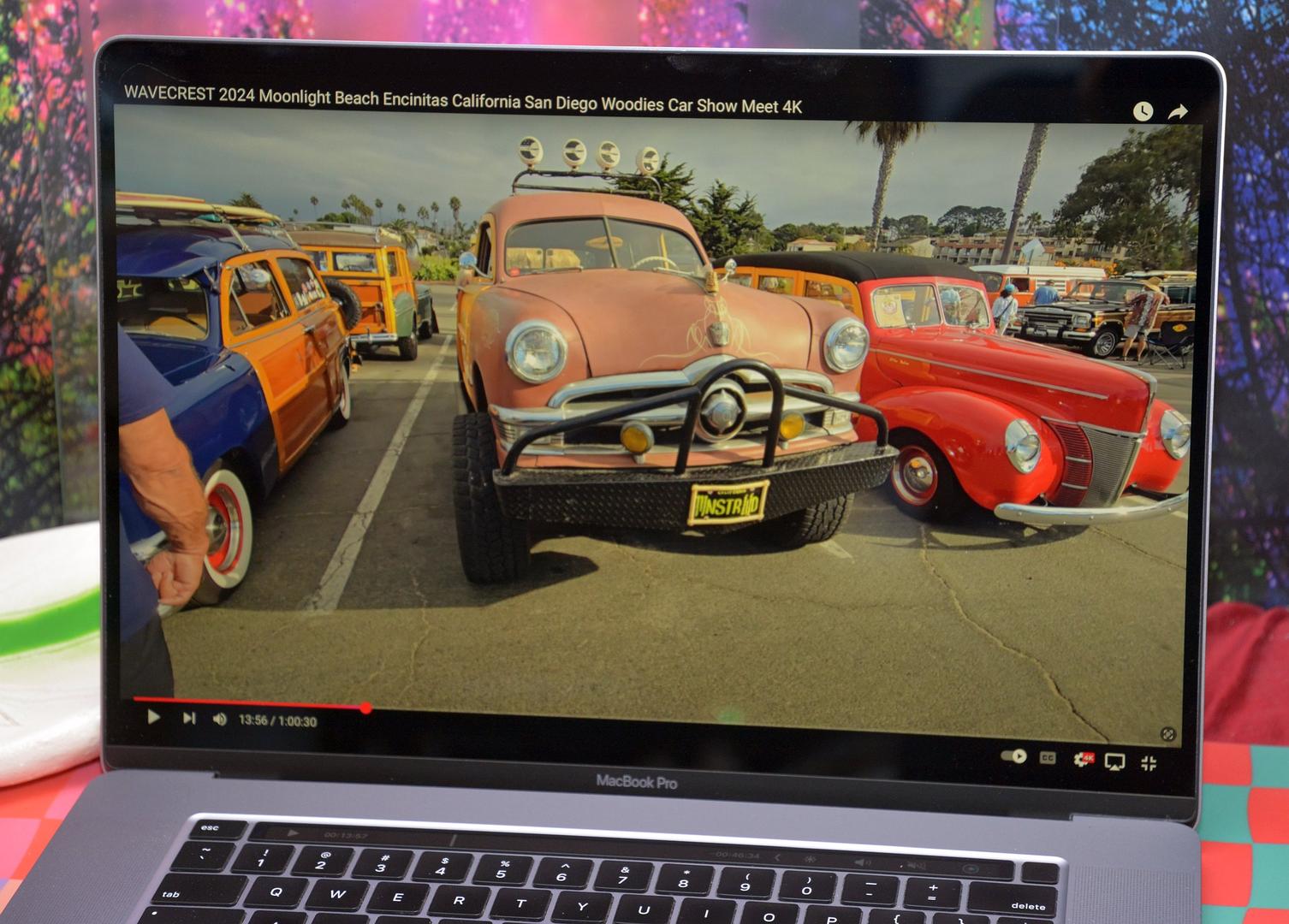Viewport: 1289px width, 924px height.
Task: Mute the video with the speaker icon
Action: [220, 720]
